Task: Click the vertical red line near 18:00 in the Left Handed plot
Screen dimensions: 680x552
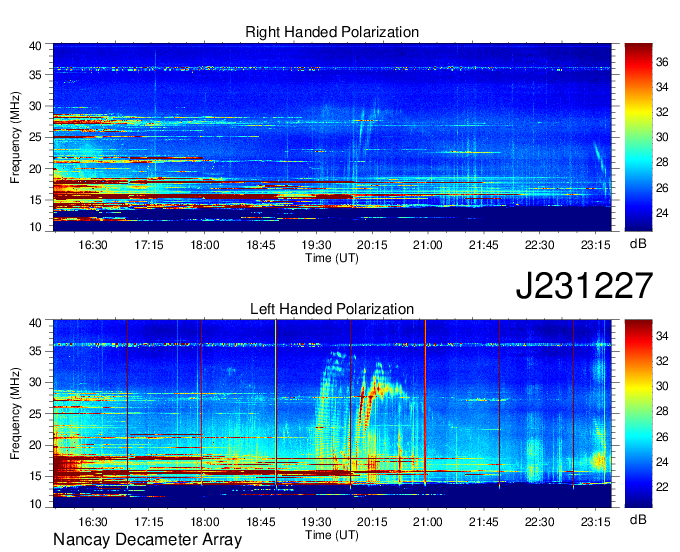Action: [202, 402]
